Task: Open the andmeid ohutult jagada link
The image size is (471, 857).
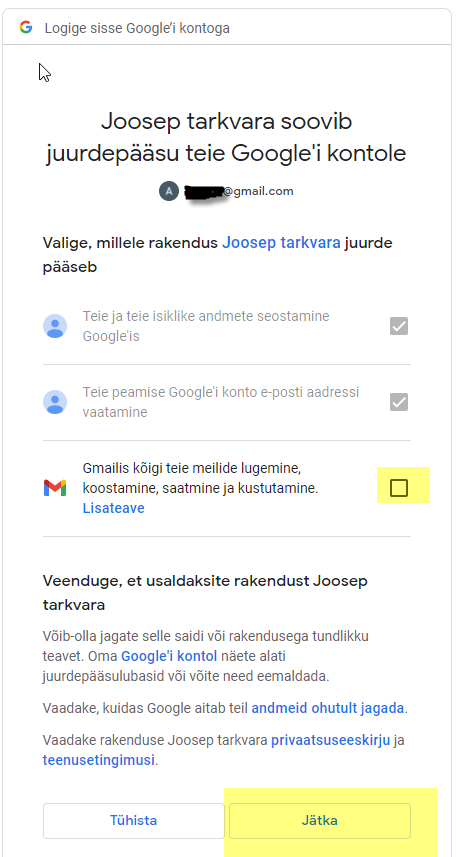Action: 328,708
